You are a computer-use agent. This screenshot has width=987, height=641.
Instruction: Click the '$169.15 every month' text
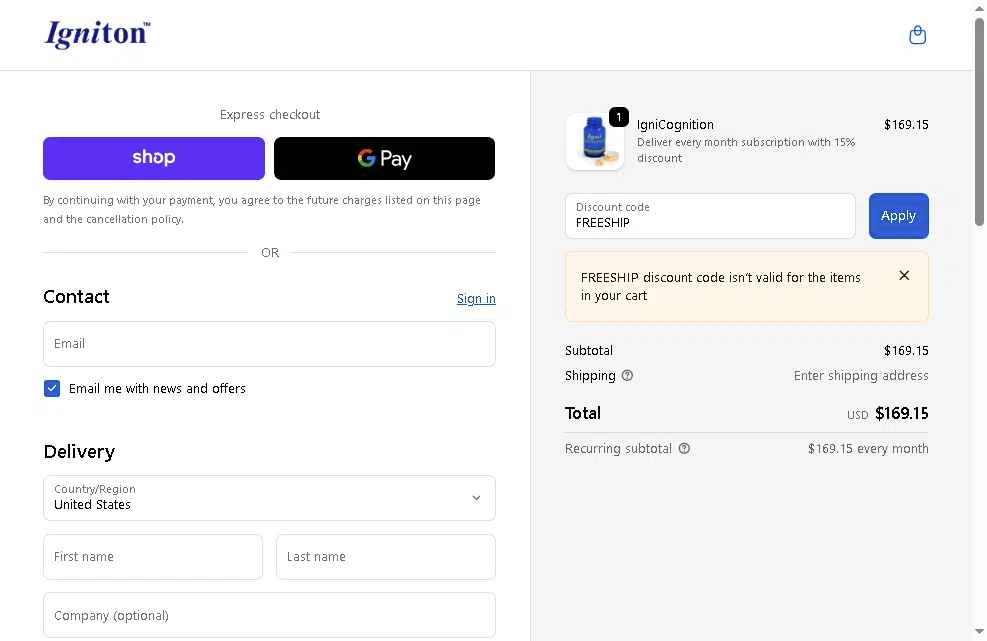click(x=868, y=448)
